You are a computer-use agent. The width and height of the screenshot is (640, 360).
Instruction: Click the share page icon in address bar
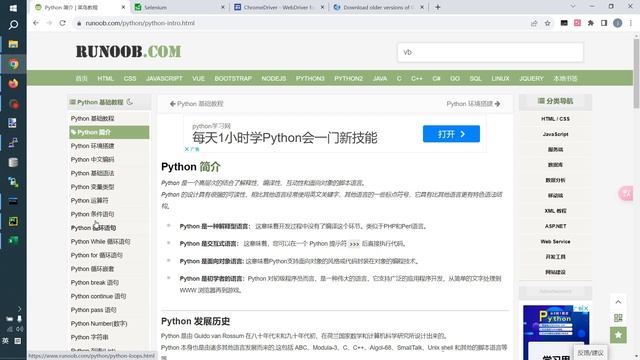534,23
